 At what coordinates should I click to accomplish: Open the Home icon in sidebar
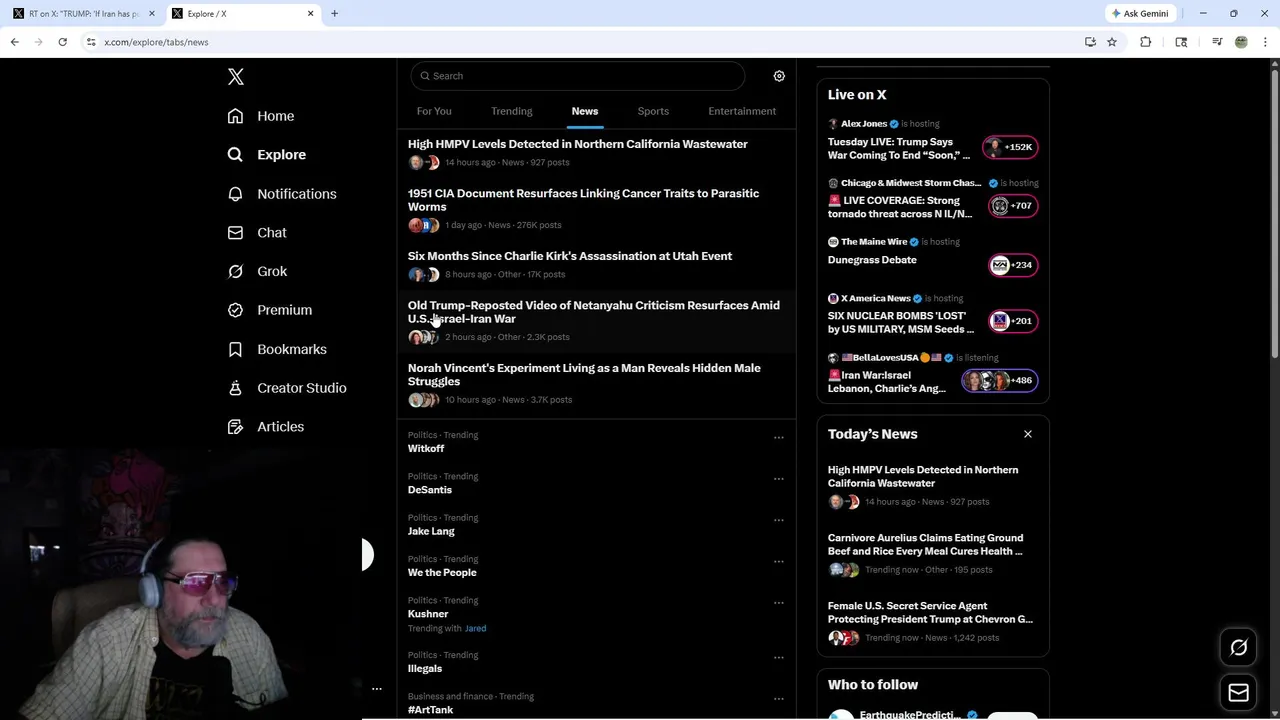point(235,116)
